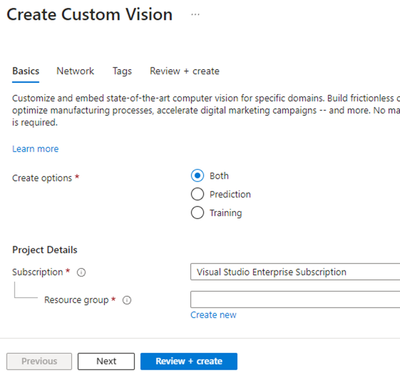Click the Create Custom Vision heading
This screenshot has height=378, width=400.
point(89,15)
